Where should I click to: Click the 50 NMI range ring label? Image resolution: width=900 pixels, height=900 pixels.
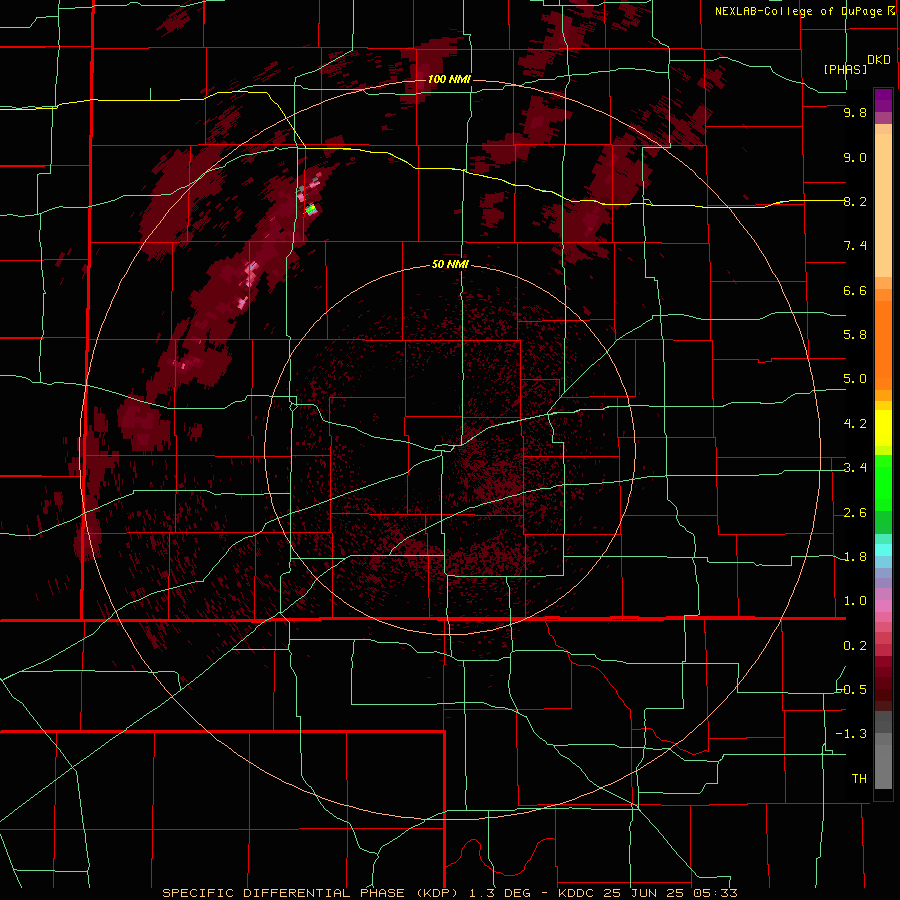click(450, 264)
